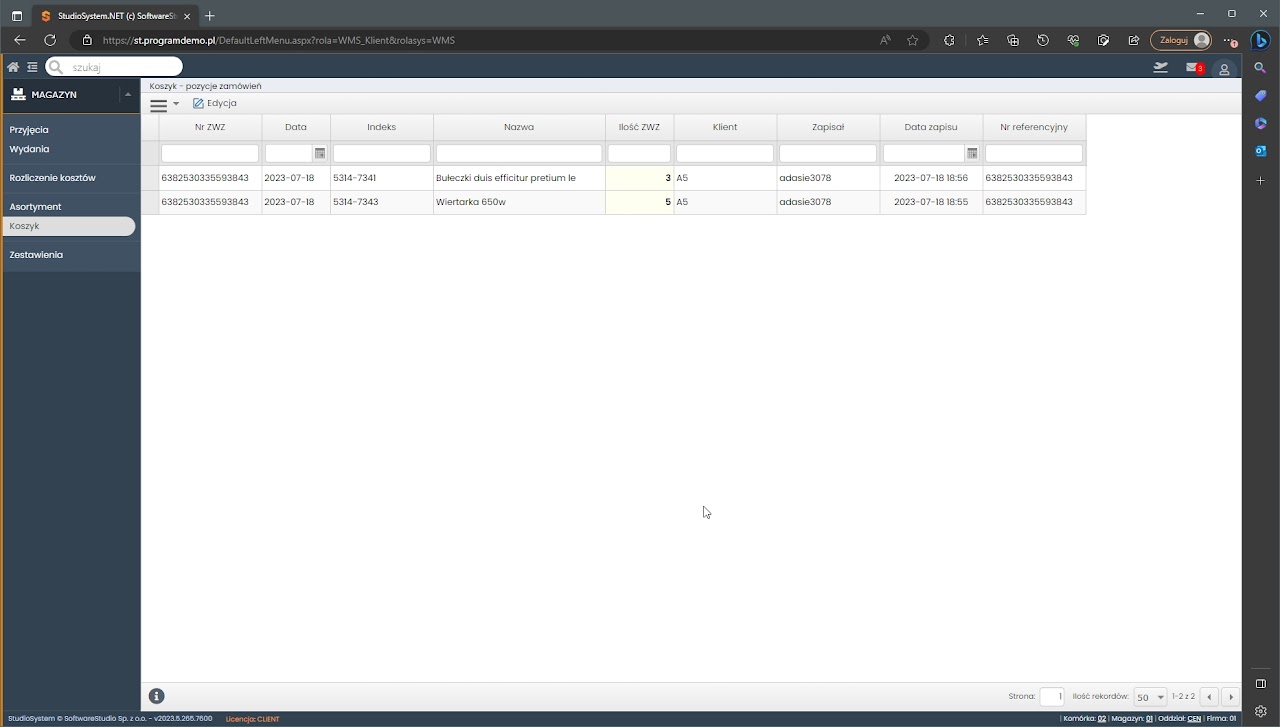The width and height of the screenshot is (1280, 727).
Task: Open messages envelope with 3 notifications
Action: 1193,68
